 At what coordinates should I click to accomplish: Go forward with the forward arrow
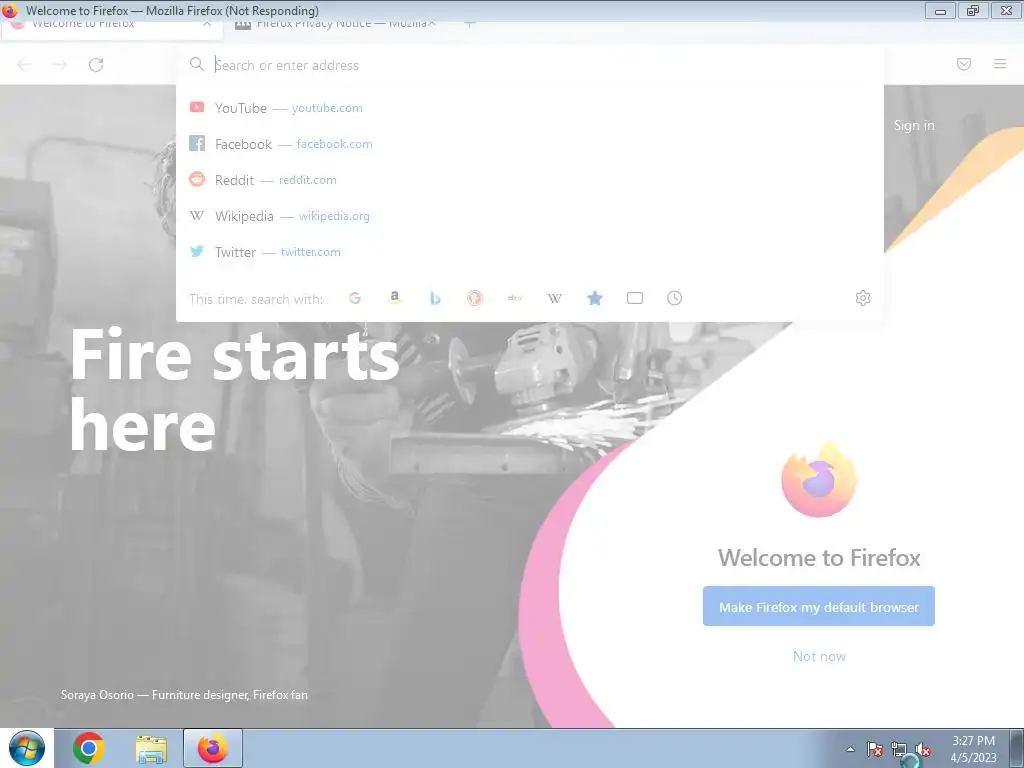coord(59,65)
